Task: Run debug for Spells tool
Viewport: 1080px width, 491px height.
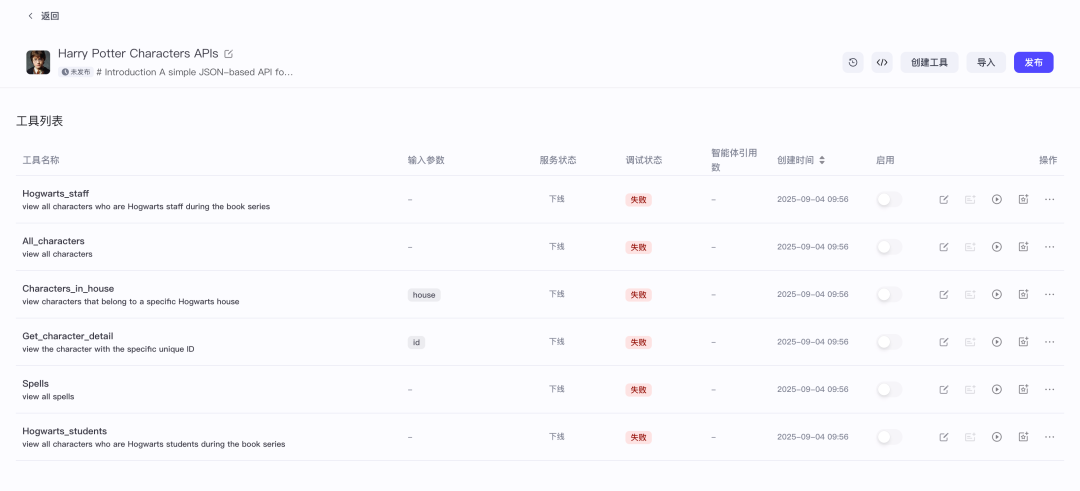Action: pyautogui.click(x=997, y=389)
